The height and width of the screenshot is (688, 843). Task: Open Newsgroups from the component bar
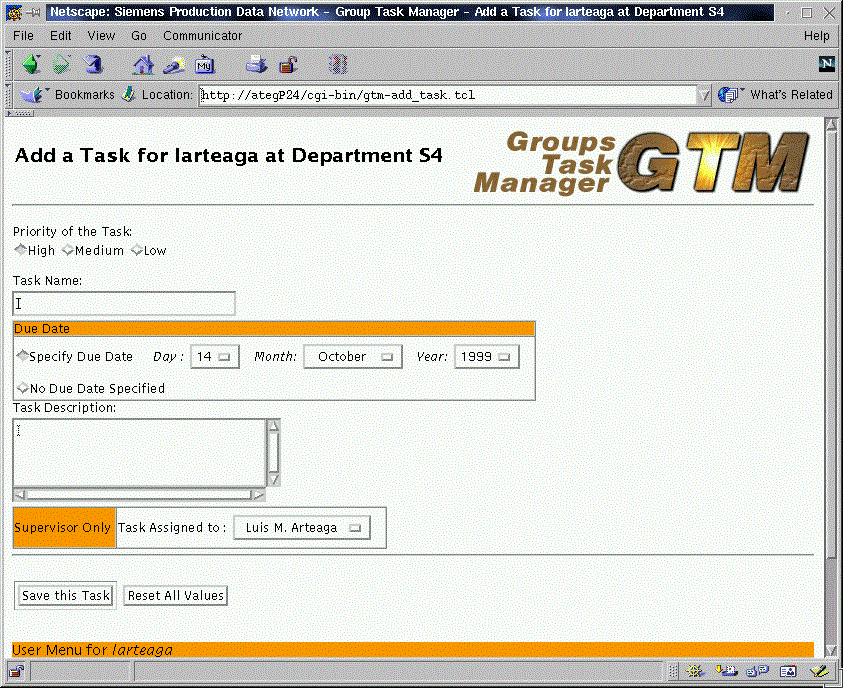[758, 671]
